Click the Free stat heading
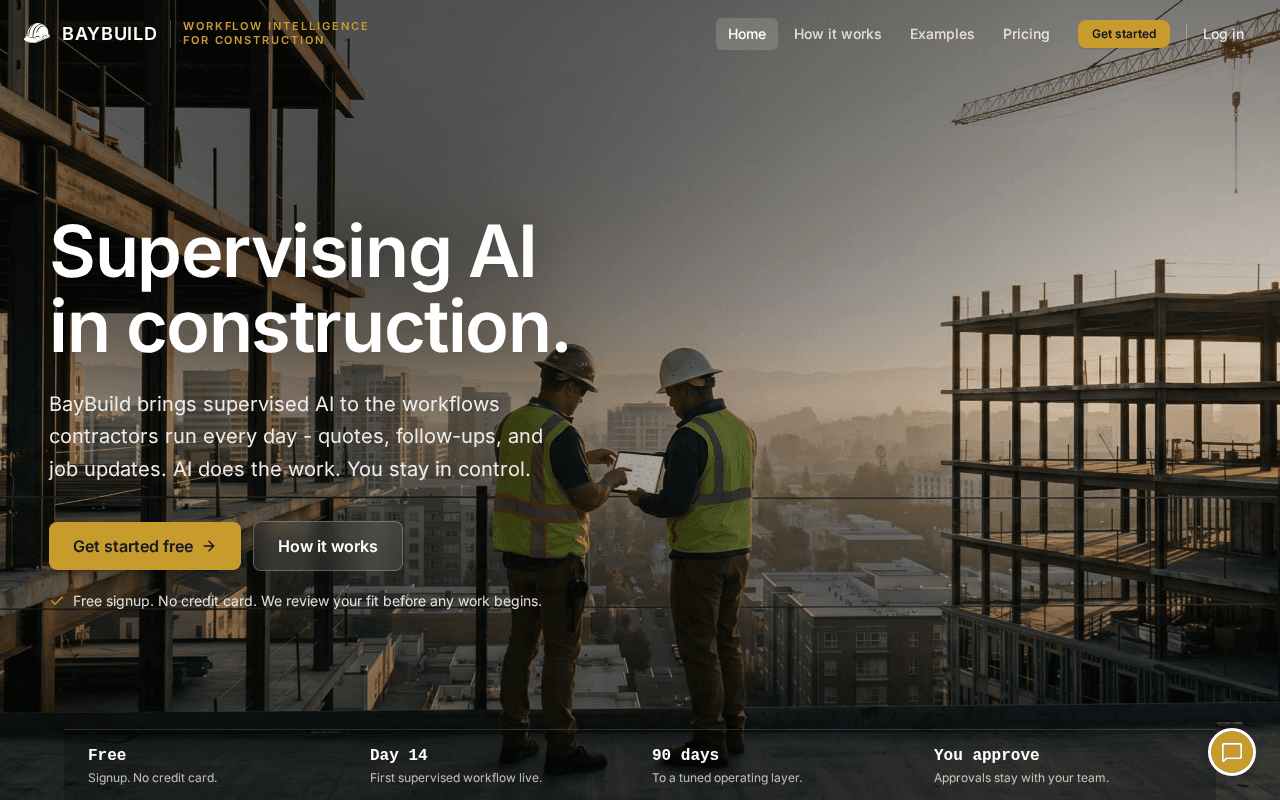This screenshot has width=1280, height=800. [107, 755]
